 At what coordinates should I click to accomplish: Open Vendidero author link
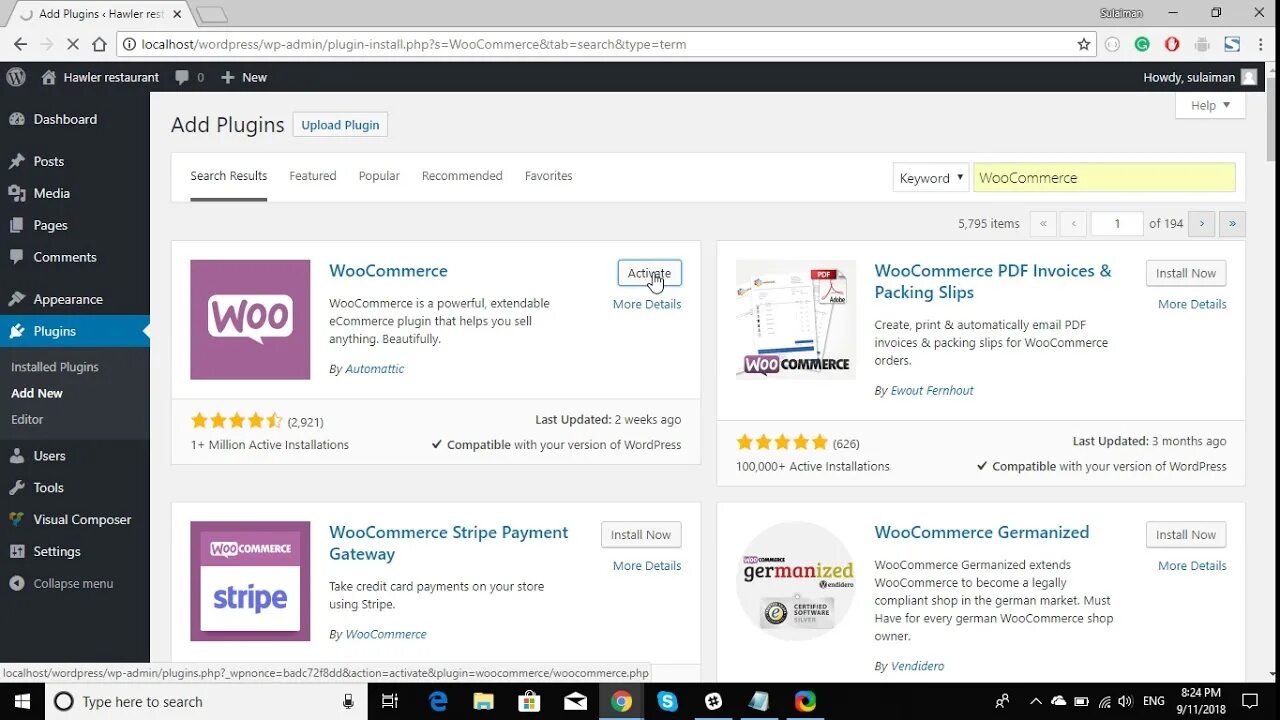(917, 666)
